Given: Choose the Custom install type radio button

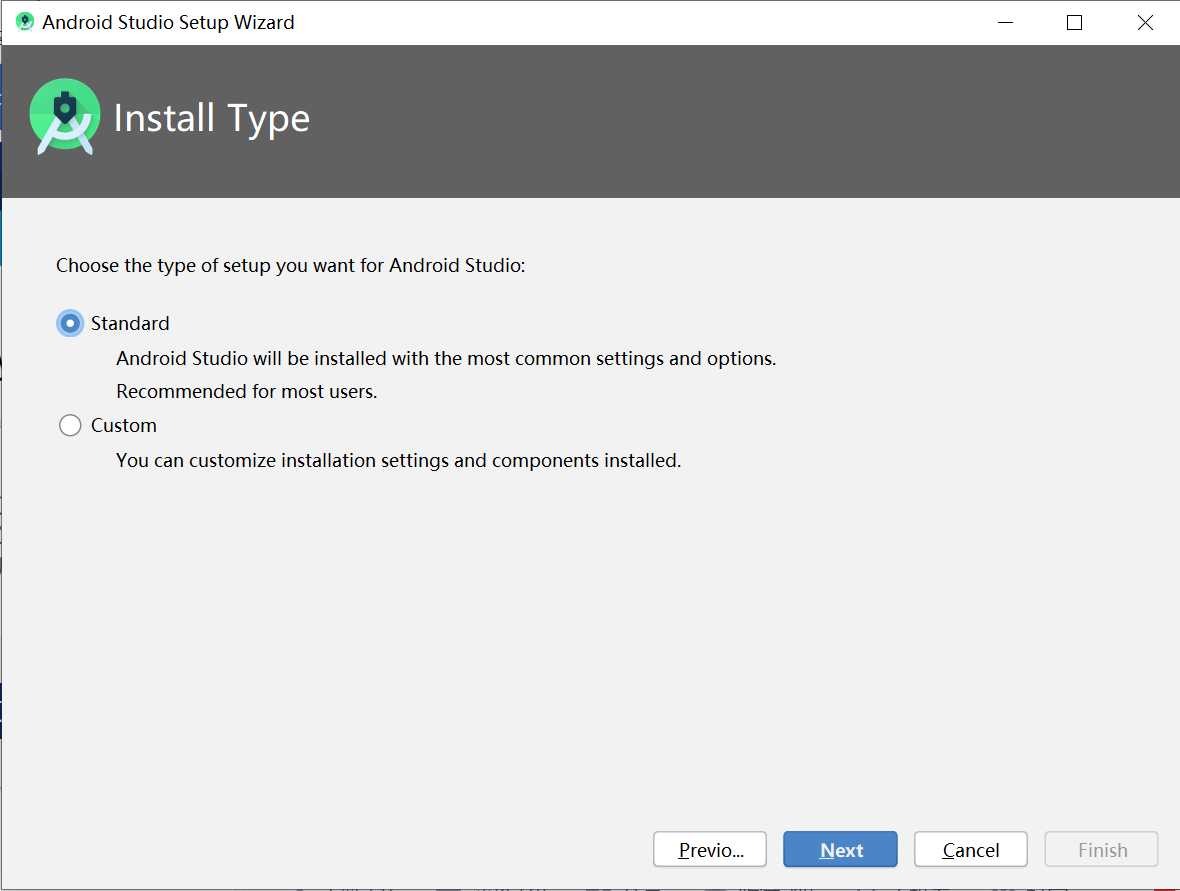Looking at the screenshot, I should pos(70,425).
